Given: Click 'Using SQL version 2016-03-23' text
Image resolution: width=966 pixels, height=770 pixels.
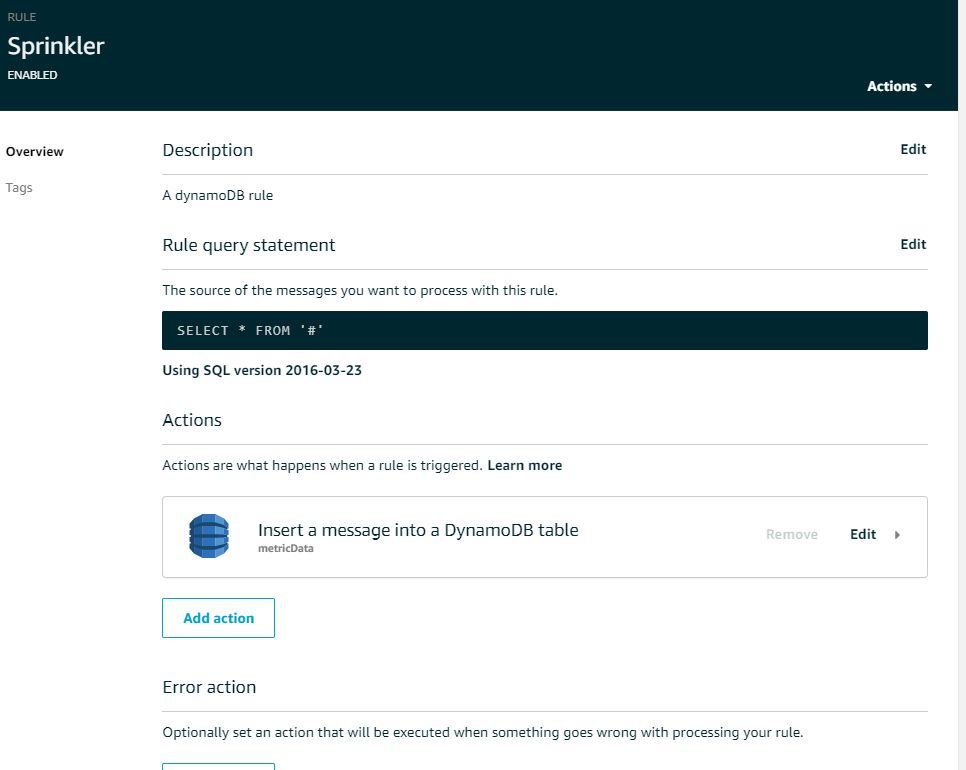Looking at the screenshot, I should click(x=262, y=370).
